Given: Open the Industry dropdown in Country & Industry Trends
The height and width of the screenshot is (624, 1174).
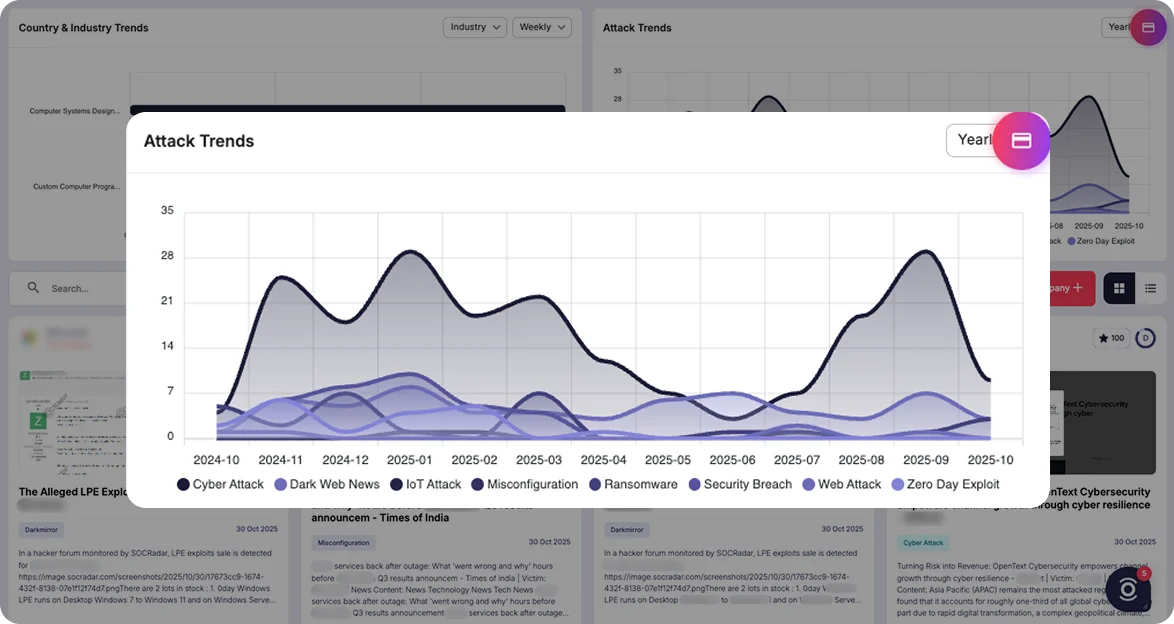Looking at the screenshot, I should (475, 27).
